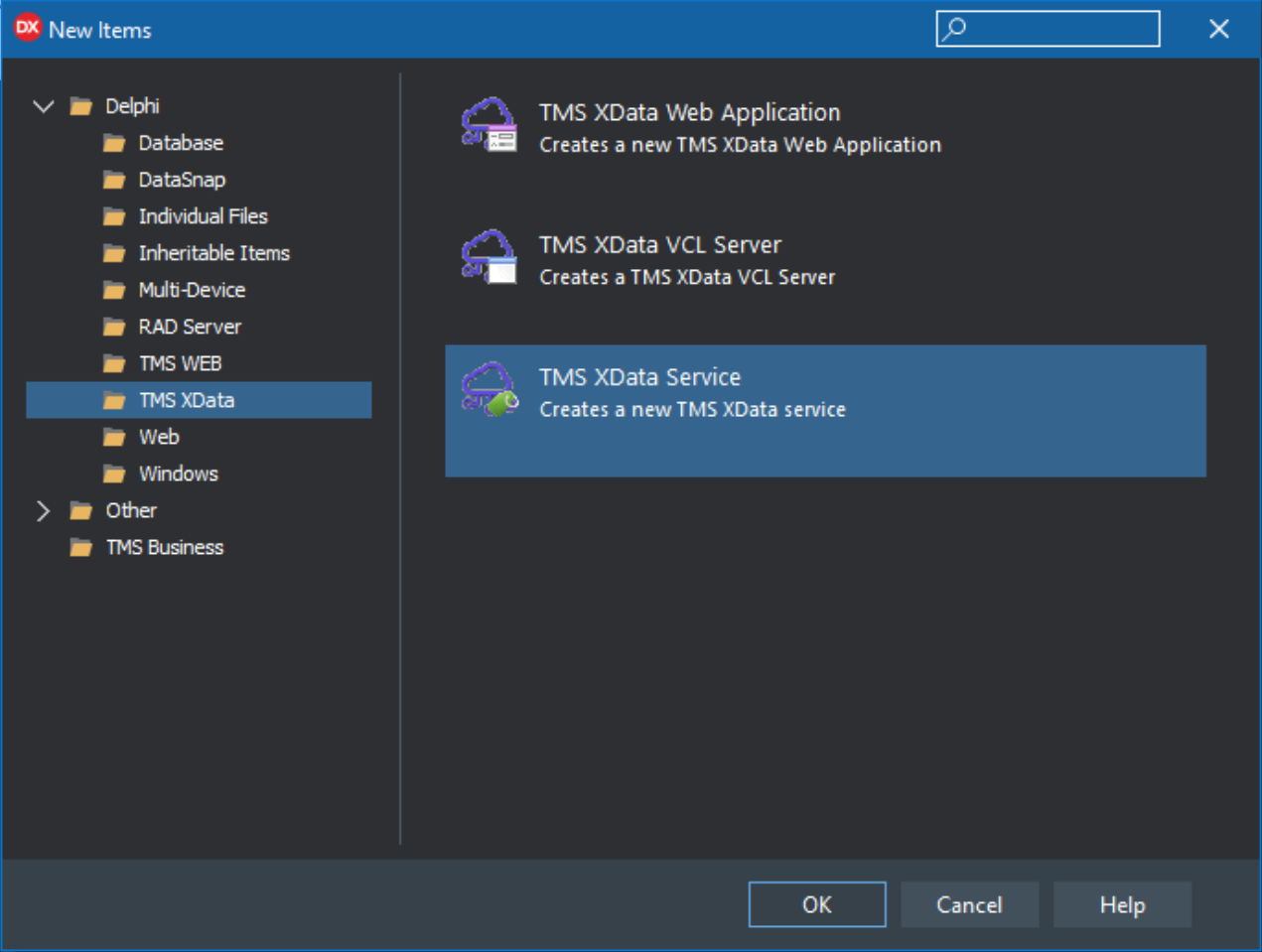The width and height of the screenshot is (1262, 952).
Task: Click the TMS XData folder icon
Action: 114,400
